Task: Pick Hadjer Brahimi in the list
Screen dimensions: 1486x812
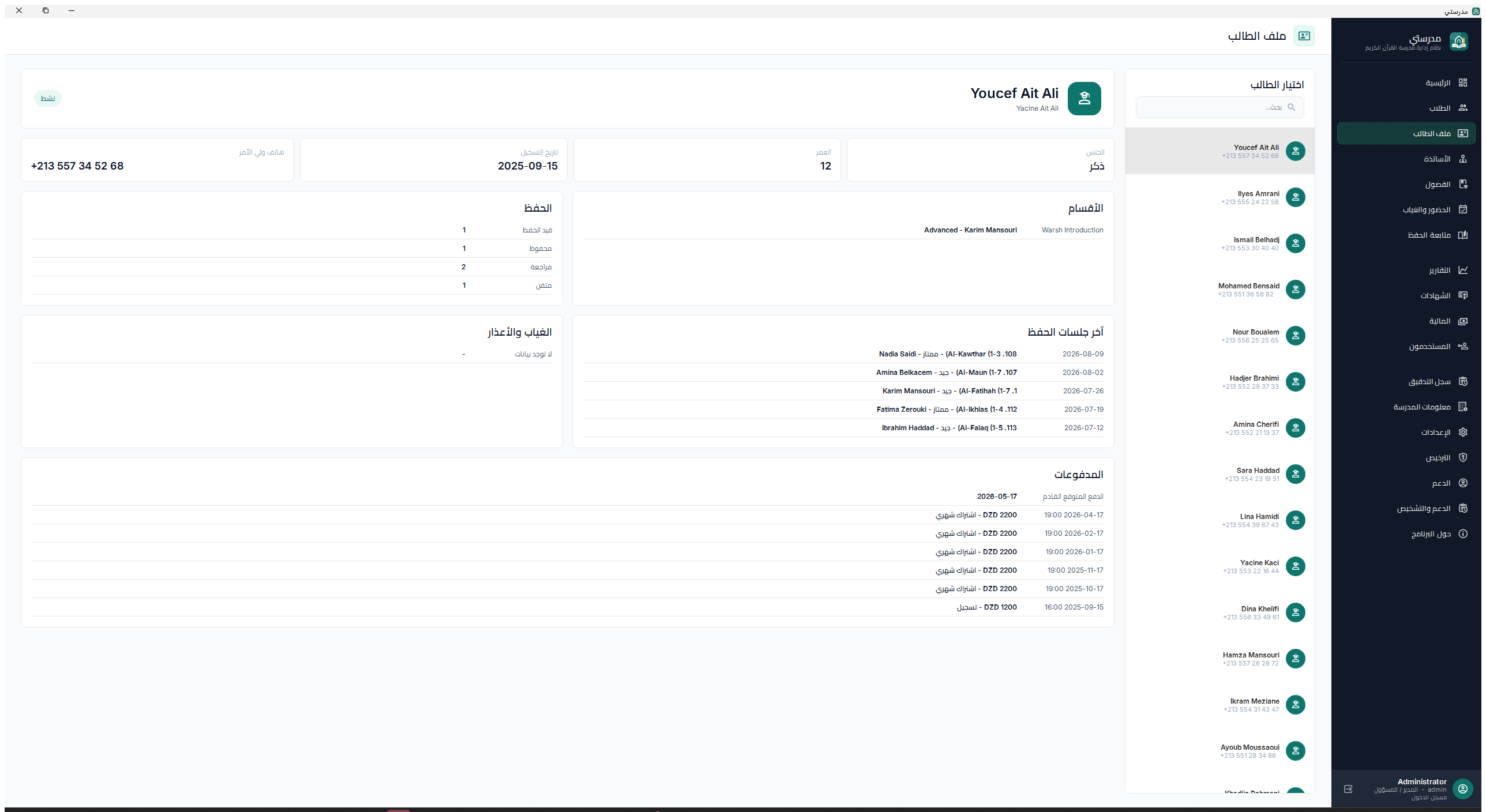Action: (x=1219, y=382)
